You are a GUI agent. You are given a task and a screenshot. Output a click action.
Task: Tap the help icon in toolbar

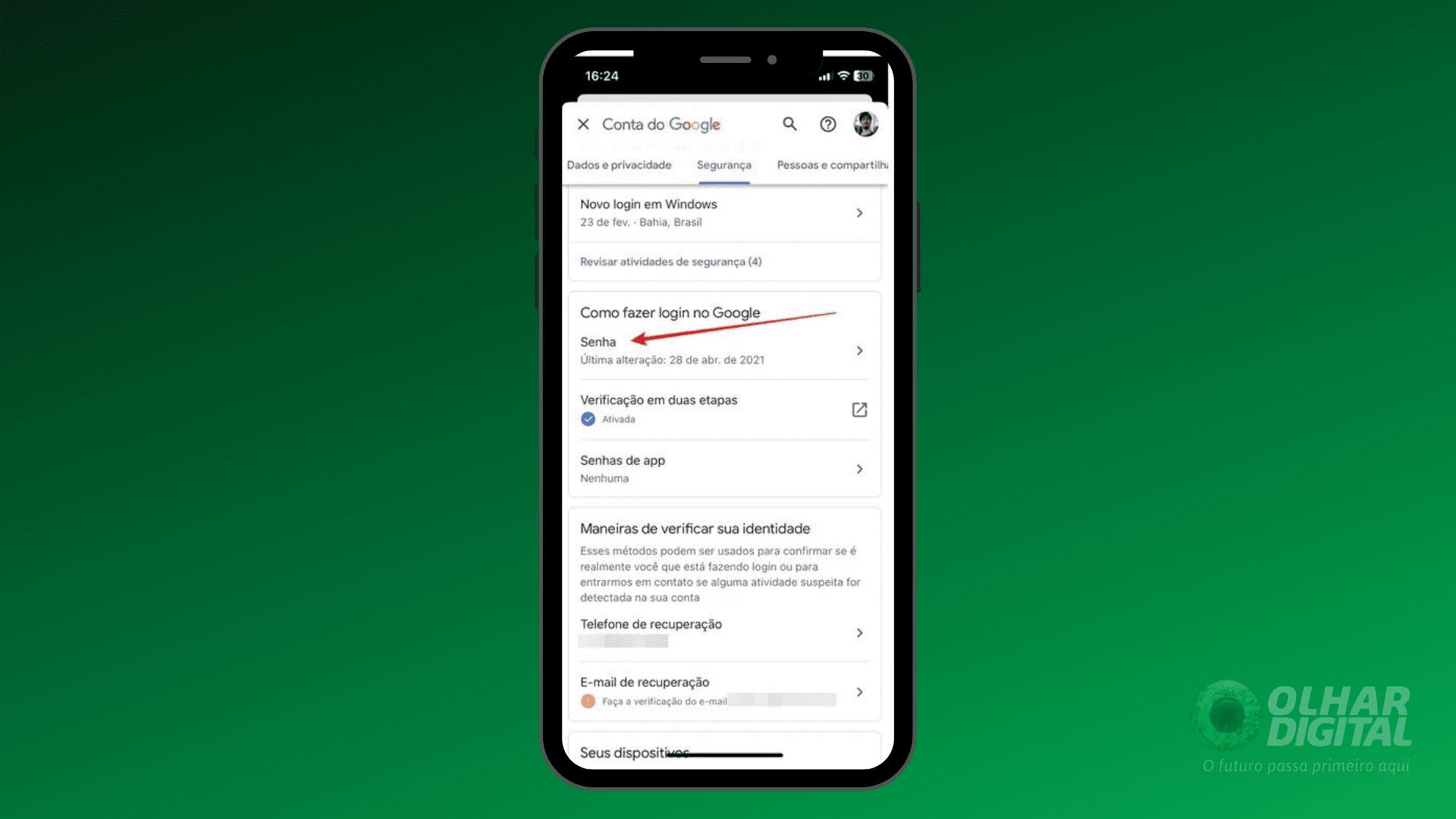click(x=827, y=124)
